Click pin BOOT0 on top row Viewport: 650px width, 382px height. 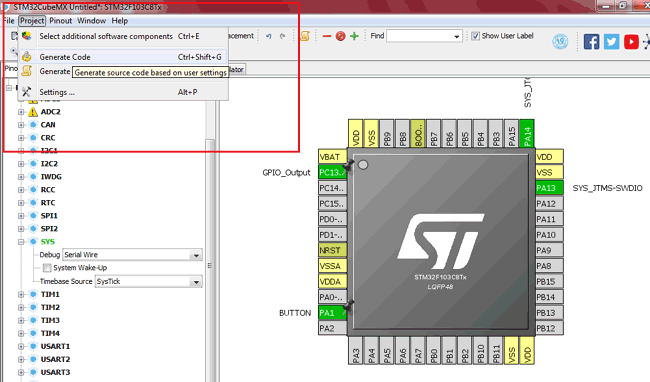pos(418,133)
